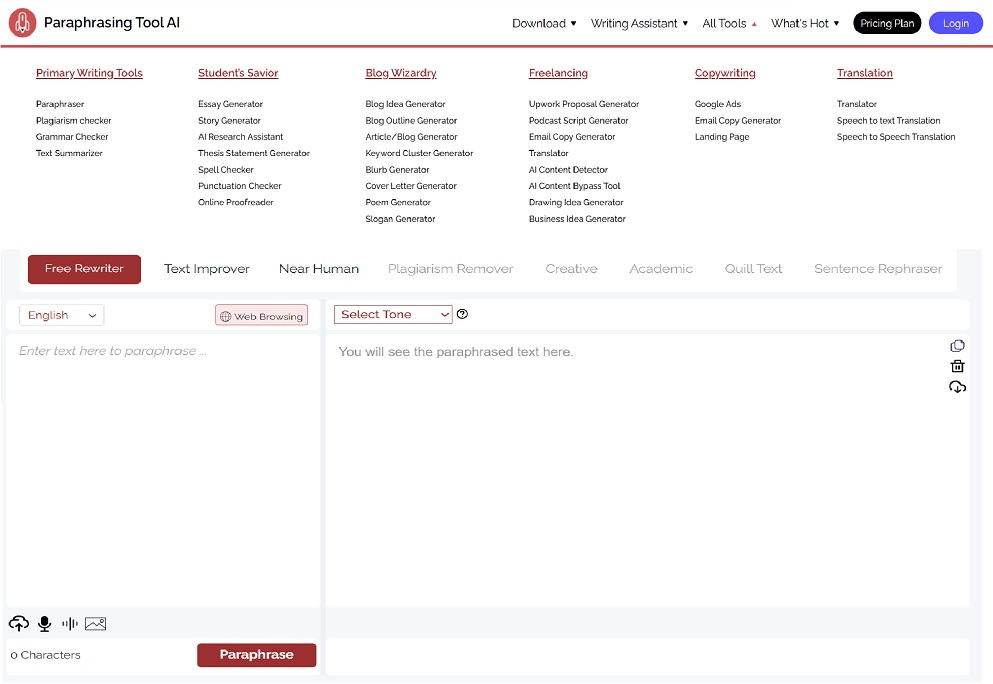Image resolution: width=993 pixels, height=684 pixels.
Task: Switch to the Quill Text tab
Action: click(753, 269)
